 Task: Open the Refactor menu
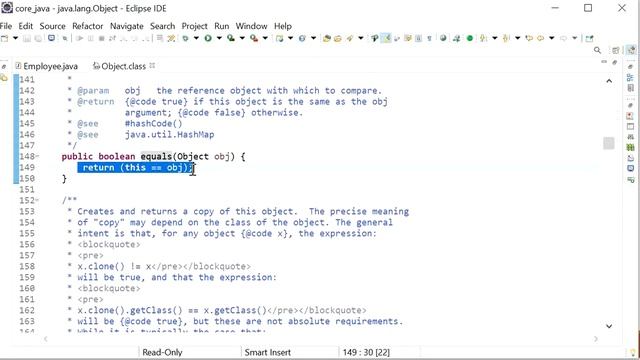(87, 26)
